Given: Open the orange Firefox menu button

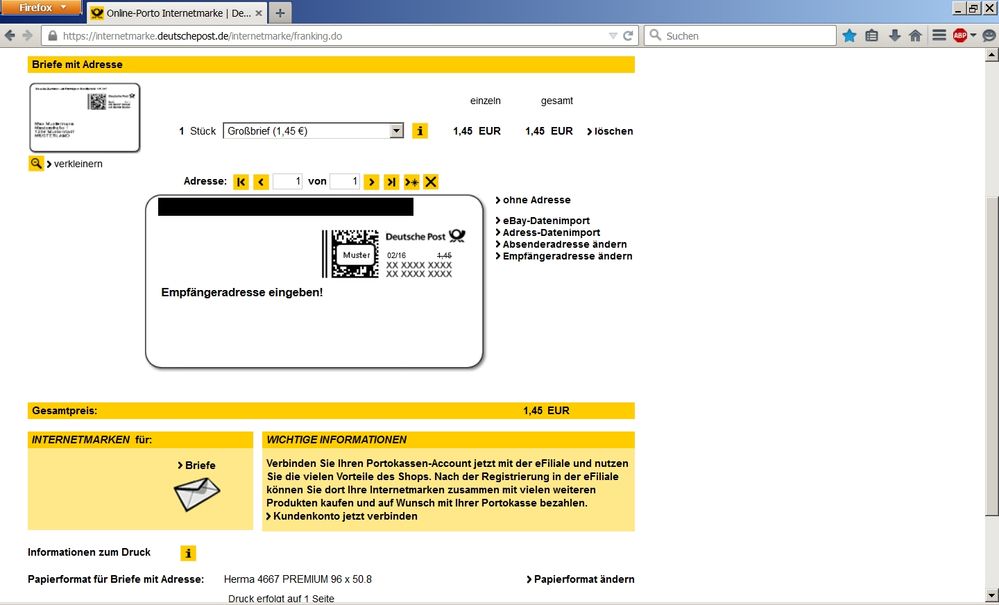Looking at the screenshot, I should [x=41, y=8].
